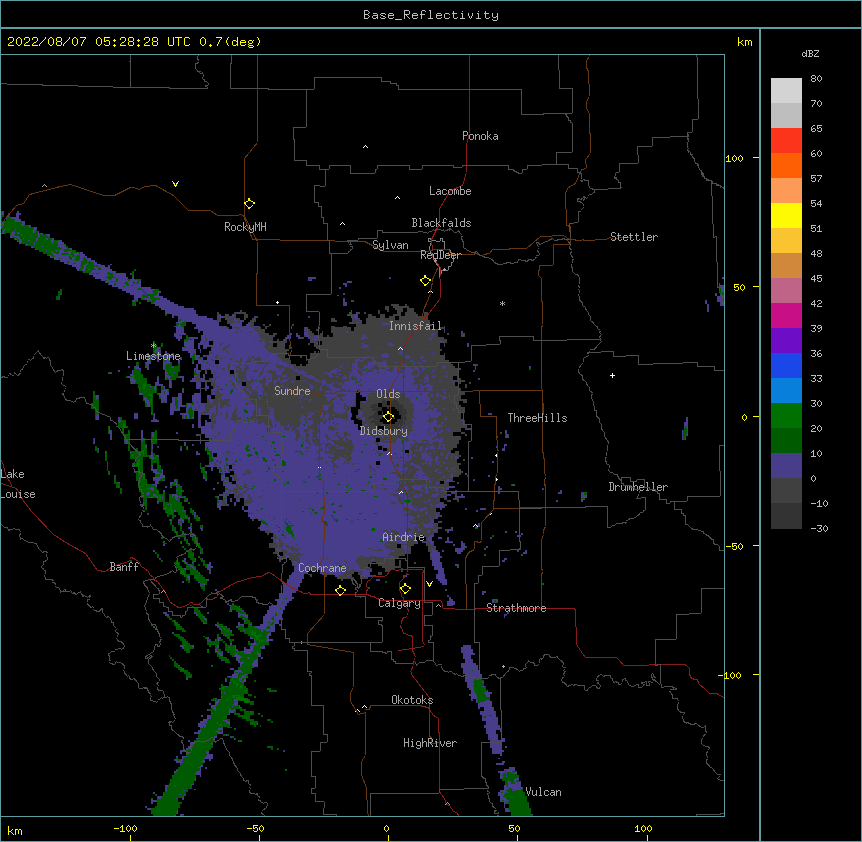The width and height of the screenshot is (862, 842).
Task: Click the Innisfail city label
Action: pyautogui.click(x=415, y=326)
